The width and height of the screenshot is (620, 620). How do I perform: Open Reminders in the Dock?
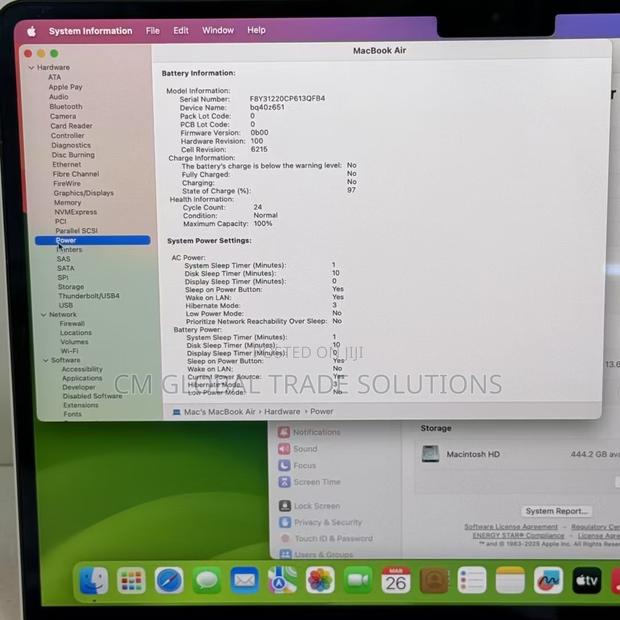coord(472,580)
